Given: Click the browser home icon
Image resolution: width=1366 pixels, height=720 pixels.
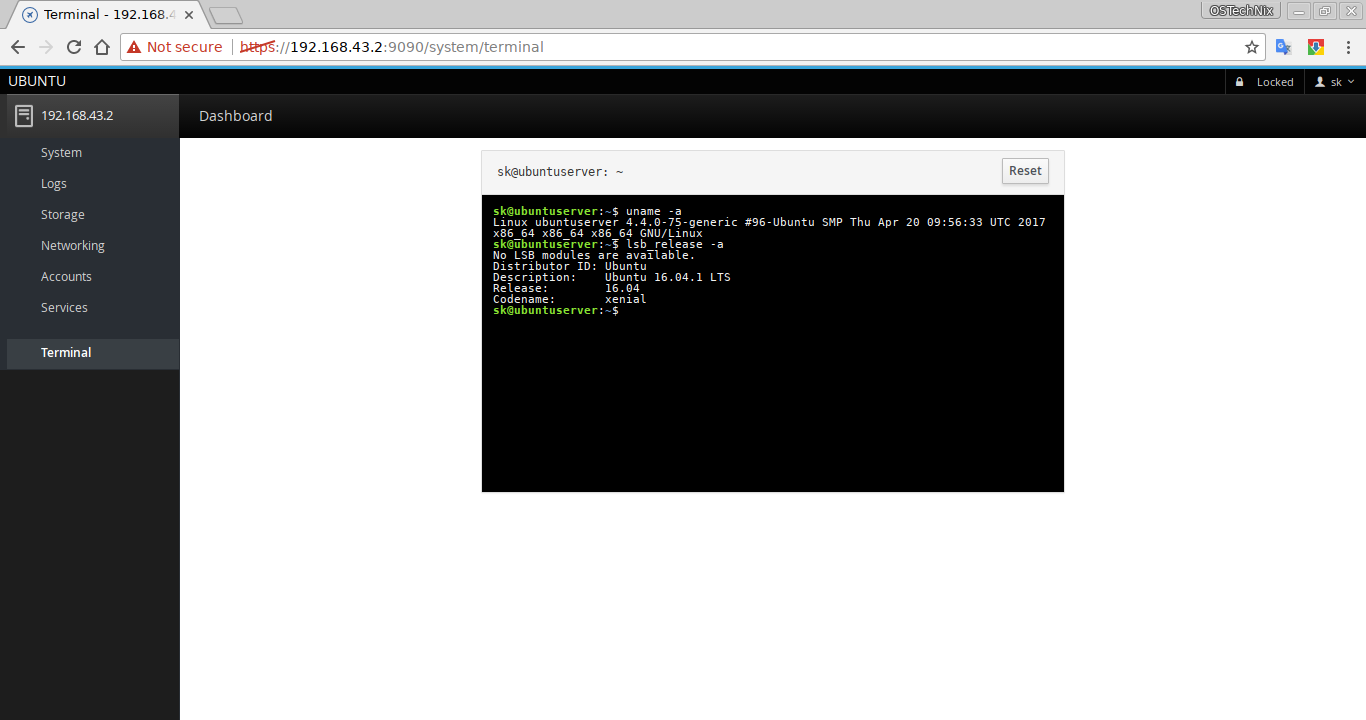Looking at the screenshot, I should coord(104,46).
